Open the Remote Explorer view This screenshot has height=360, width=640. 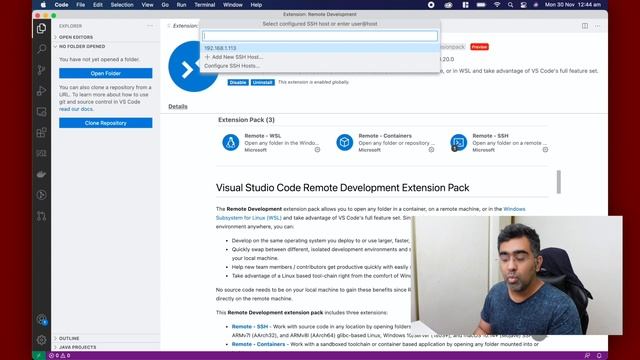[x=41, y=111]
